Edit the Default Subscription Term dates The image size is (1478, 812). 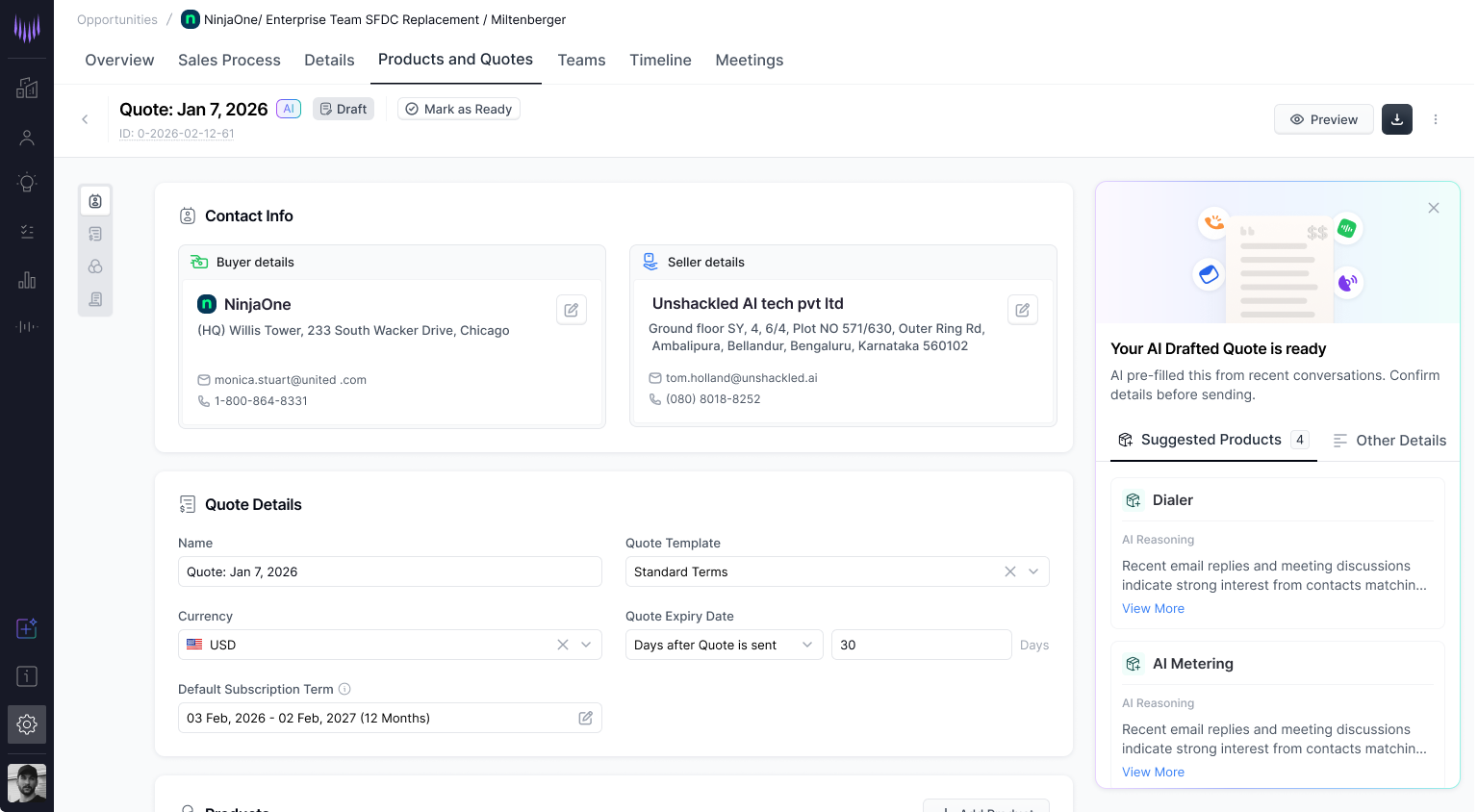pyautogui.click(x=585, y=718)
